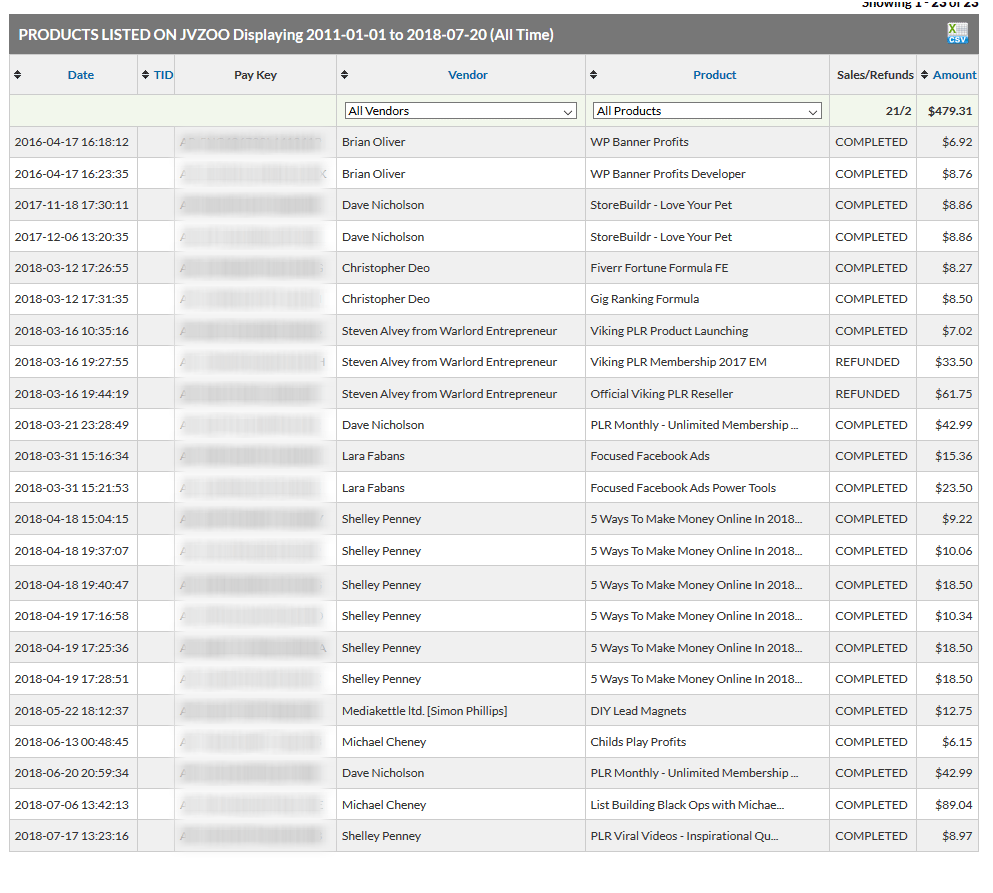Sort by the Vendor column link

[468, 75]
